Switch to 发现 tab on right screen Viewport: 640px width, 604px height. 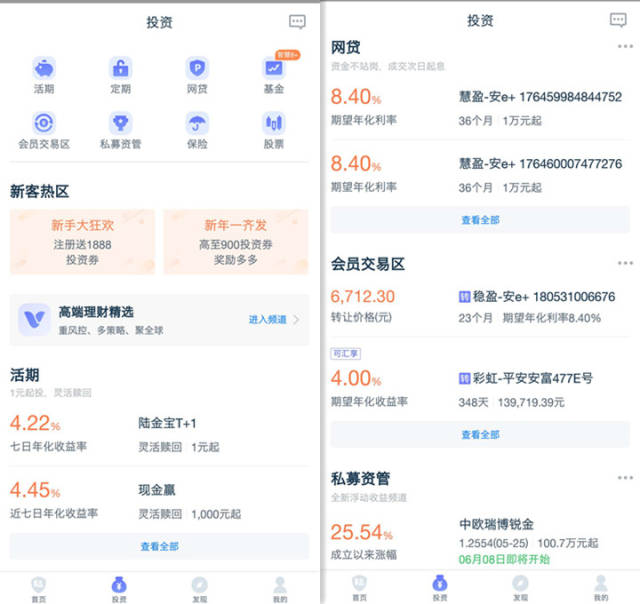(520, 588)
